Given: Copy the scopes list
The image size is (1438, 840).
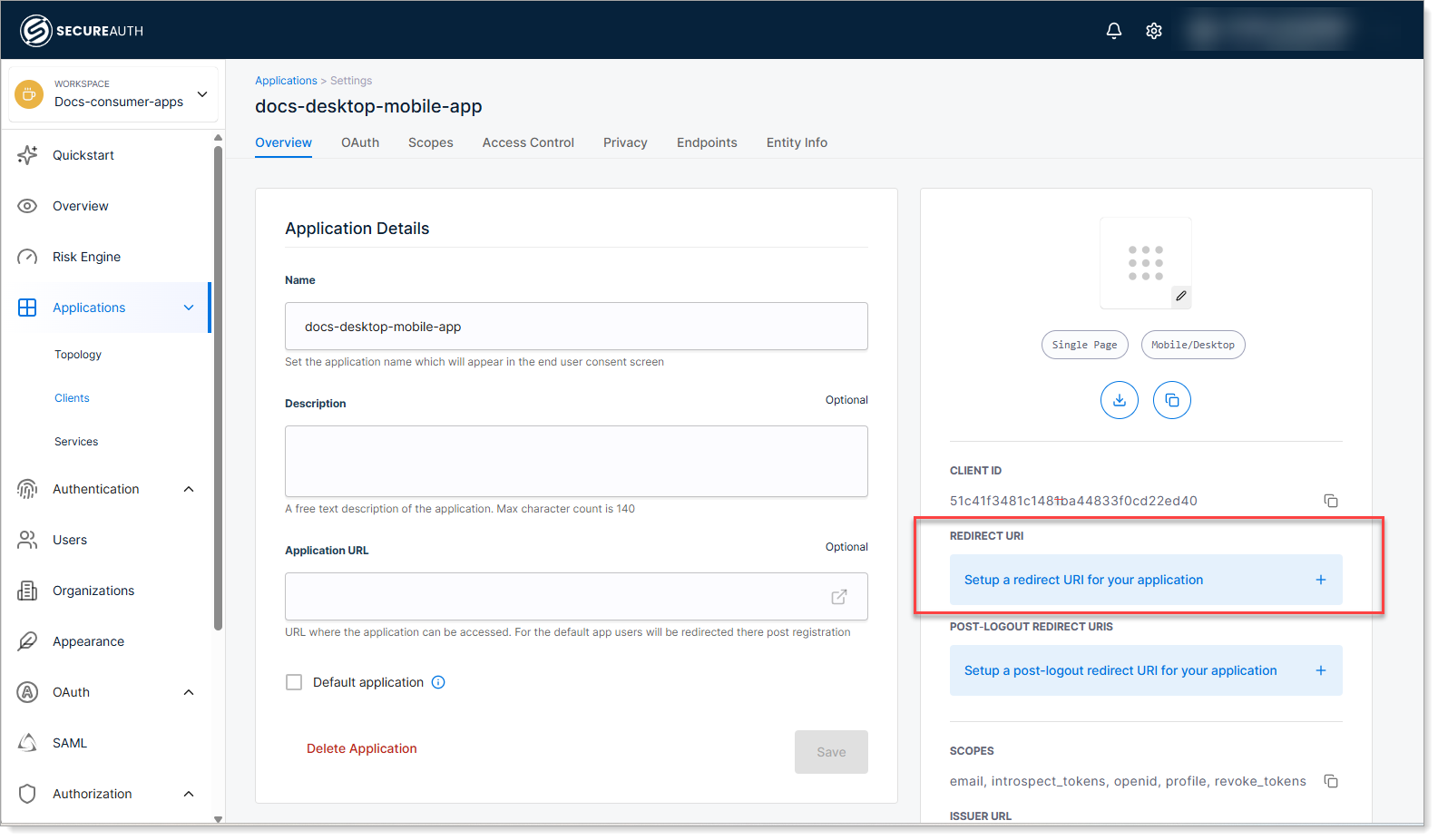Looking at the screenshot, I should pyautogui.click(x=1331, y=781).
